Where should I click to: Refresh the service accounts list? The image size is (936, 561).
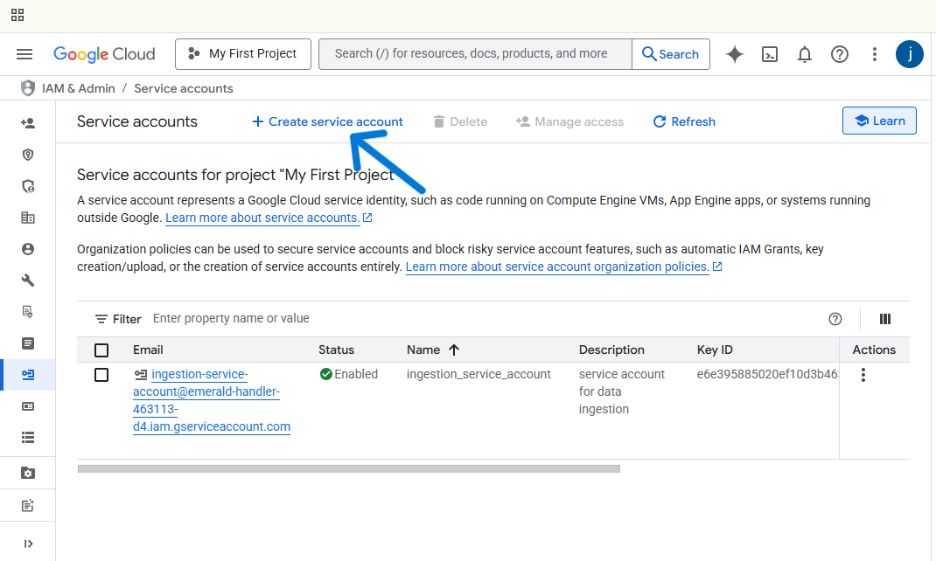[684, 122]
